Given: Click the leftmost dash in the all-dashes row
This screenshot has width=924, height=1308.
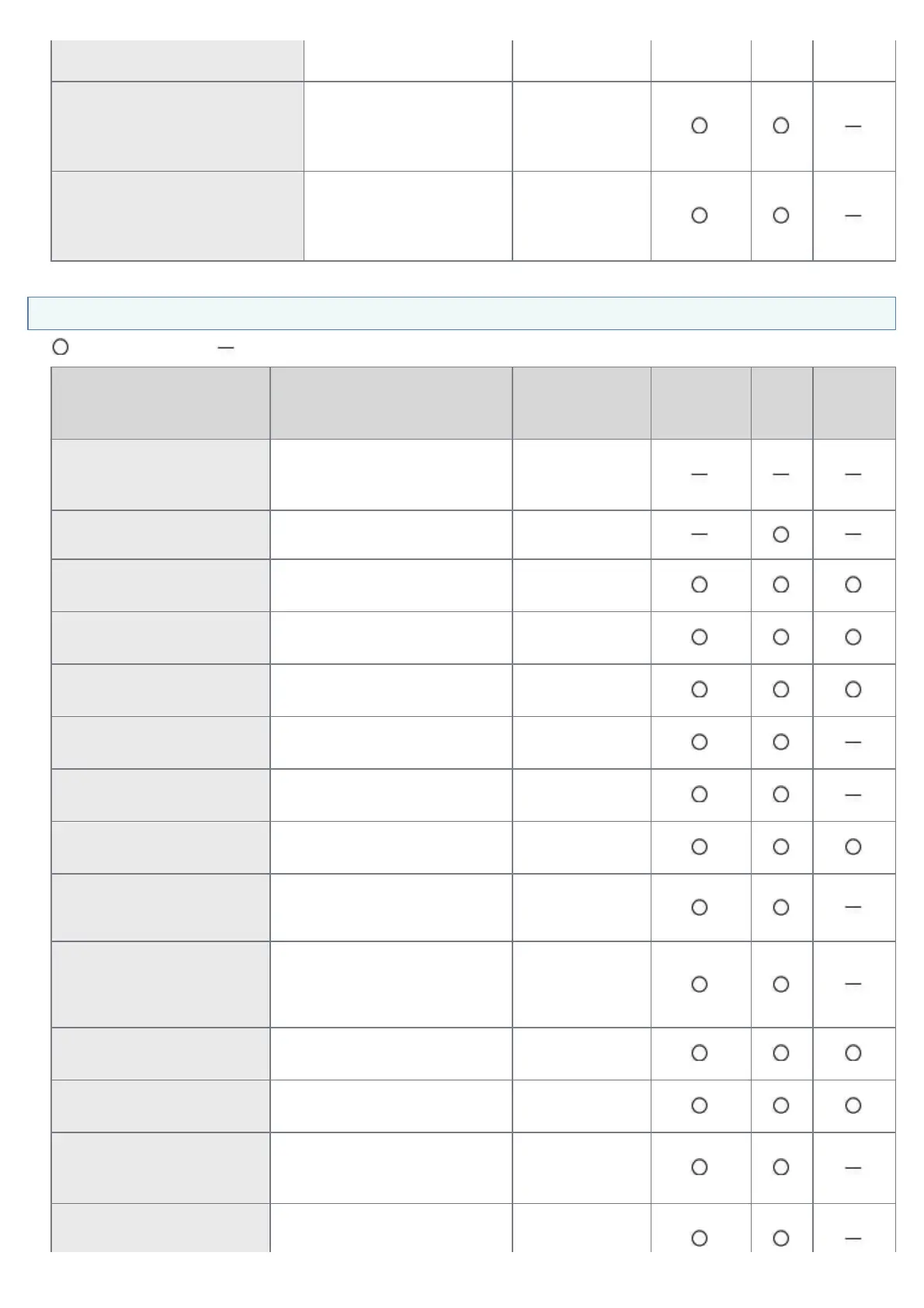Looking at the screenshot, I should 699,474.
